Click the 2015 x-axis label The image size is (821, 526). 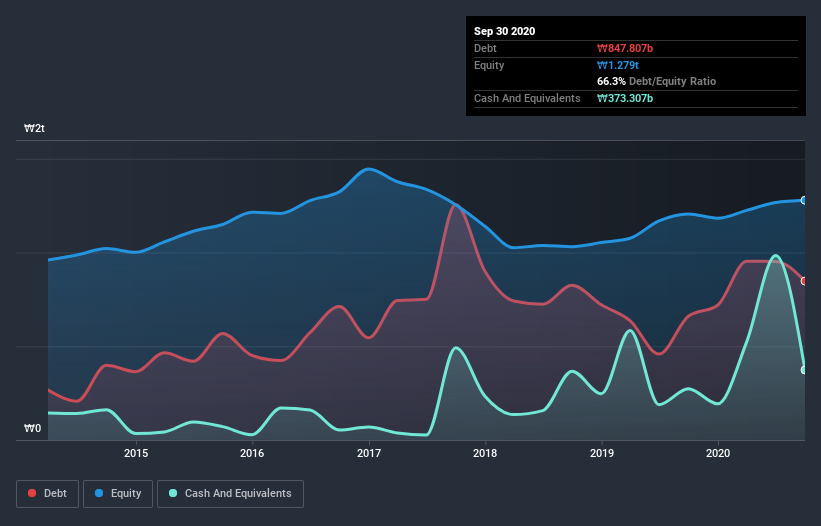click(x=136, y=453)
